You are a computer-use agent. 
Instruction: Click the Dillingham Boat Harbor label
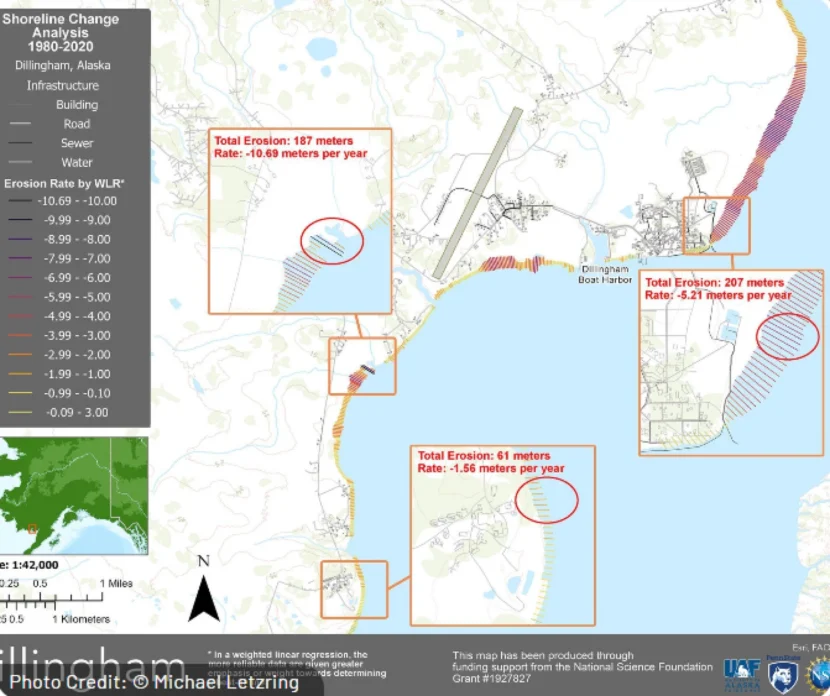click(x=606, y=274)
